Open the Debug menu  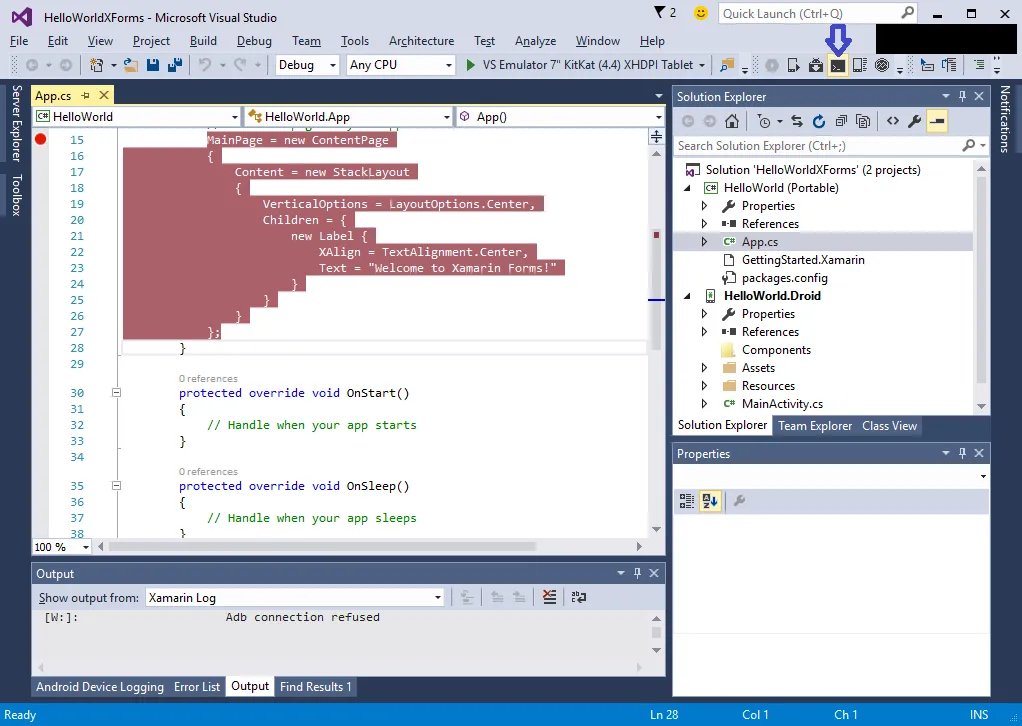254,41
